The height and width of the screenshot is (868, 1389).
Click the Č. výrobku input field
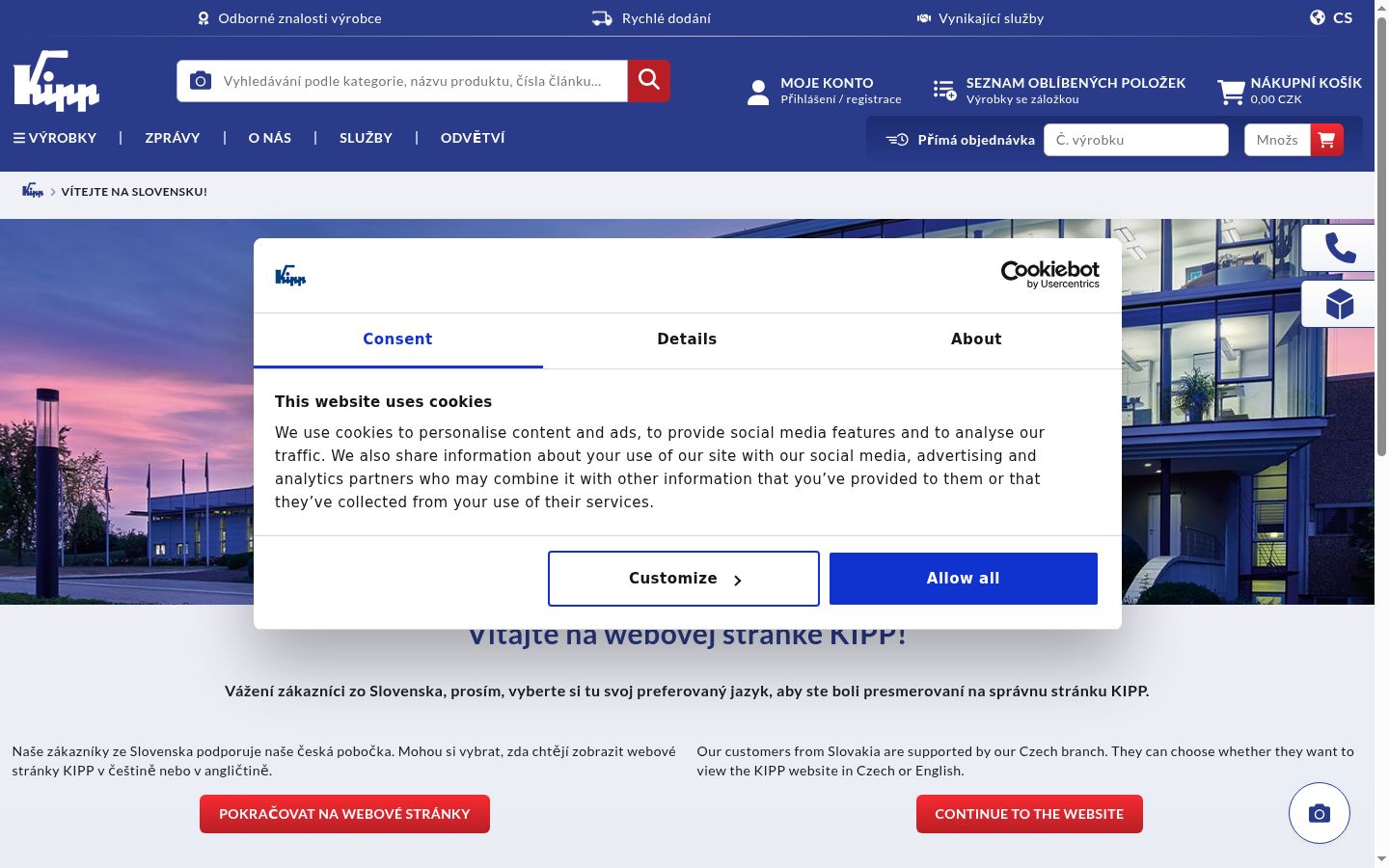(x=1136, y=140)
